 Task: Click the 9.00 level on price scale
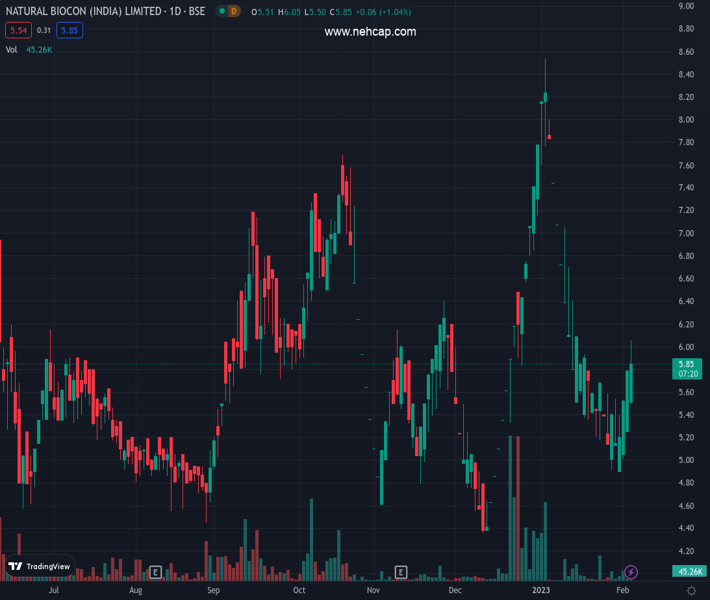(x=686, y=6)
